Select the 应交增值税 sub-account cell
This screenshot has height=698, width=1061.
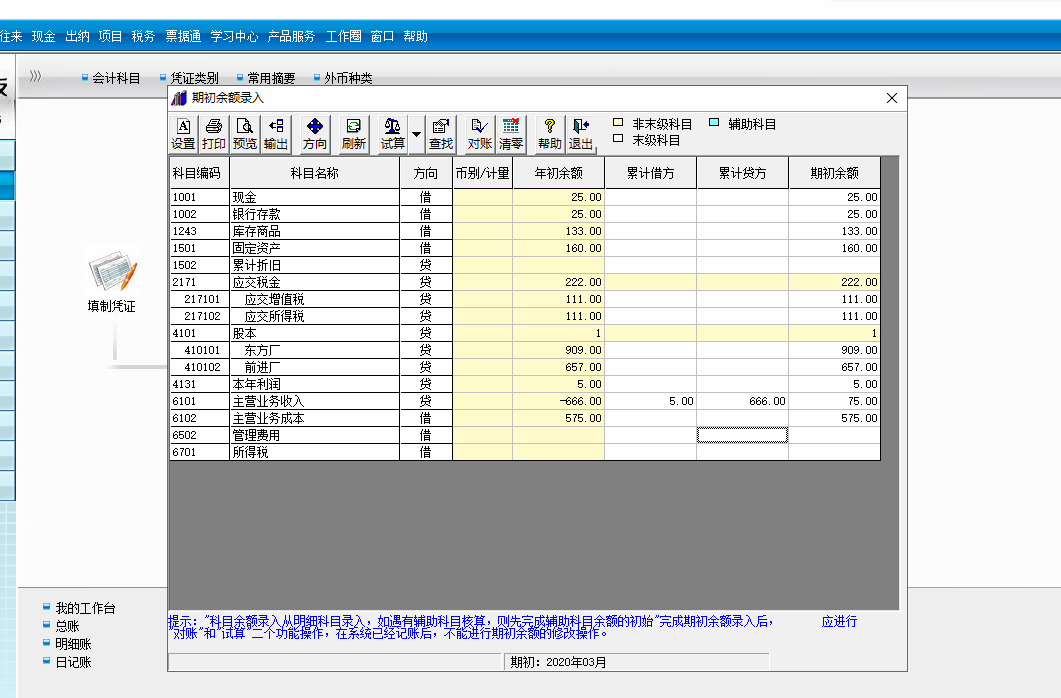click(x=315, y=299)
